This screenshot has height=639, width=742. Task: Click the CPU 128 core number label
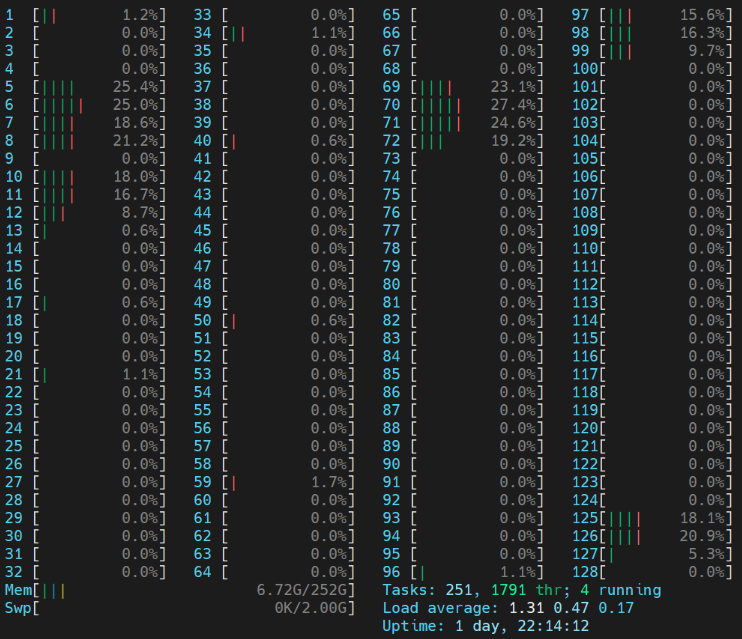(584, 573)
